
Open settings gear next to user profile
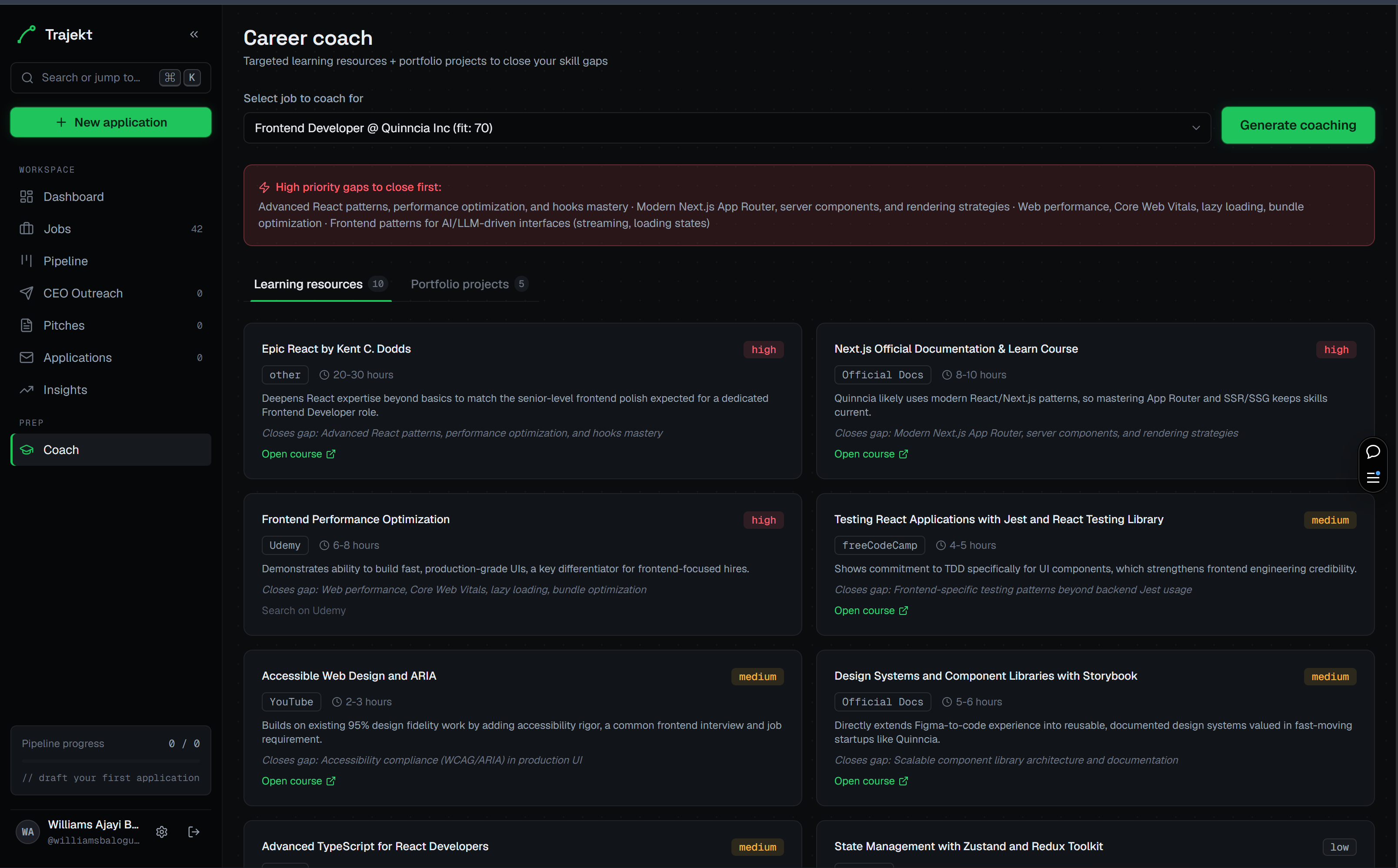(x=162, y=832)
